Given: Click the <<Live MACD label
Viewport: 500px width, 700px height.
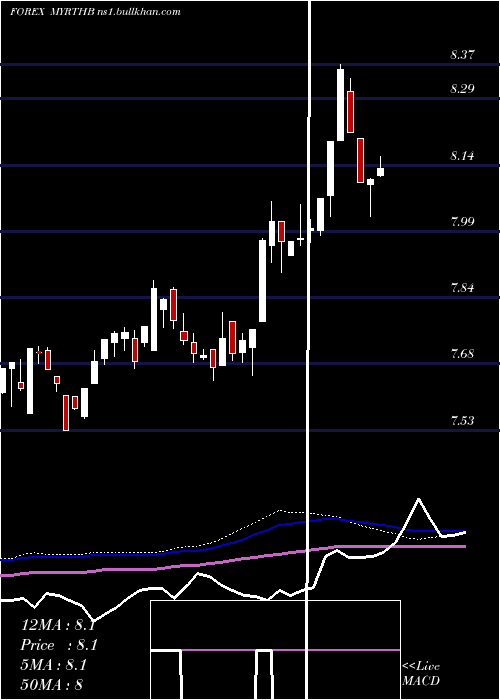Looking at the screenshot, I should [421, 673].
